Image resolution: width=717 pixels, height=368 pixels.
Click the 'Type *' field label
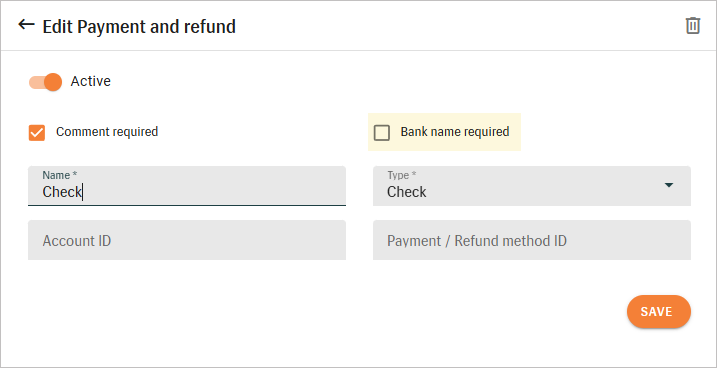(401, 175)
